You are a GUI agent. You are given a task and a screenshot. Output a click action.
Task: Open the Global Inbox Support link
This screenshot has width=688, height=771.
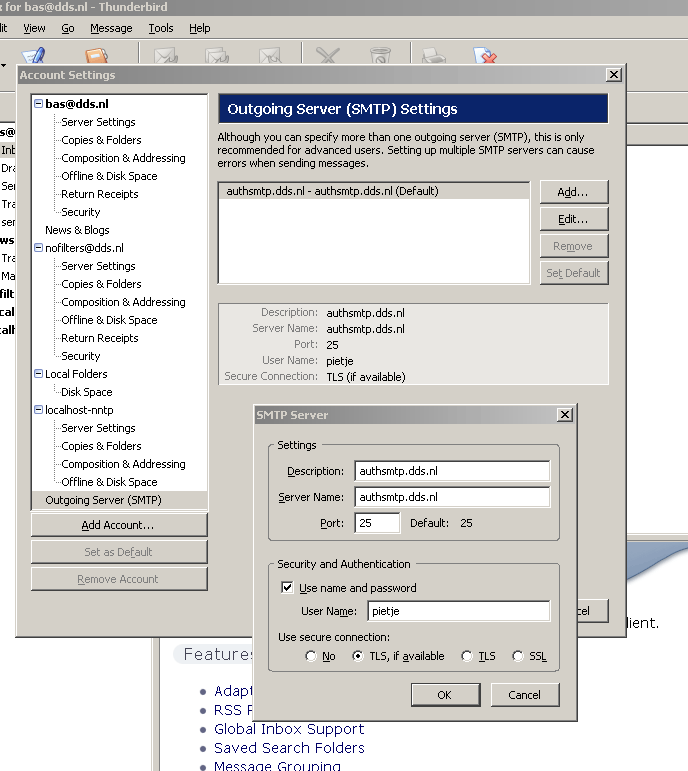[x=289, y=729]
